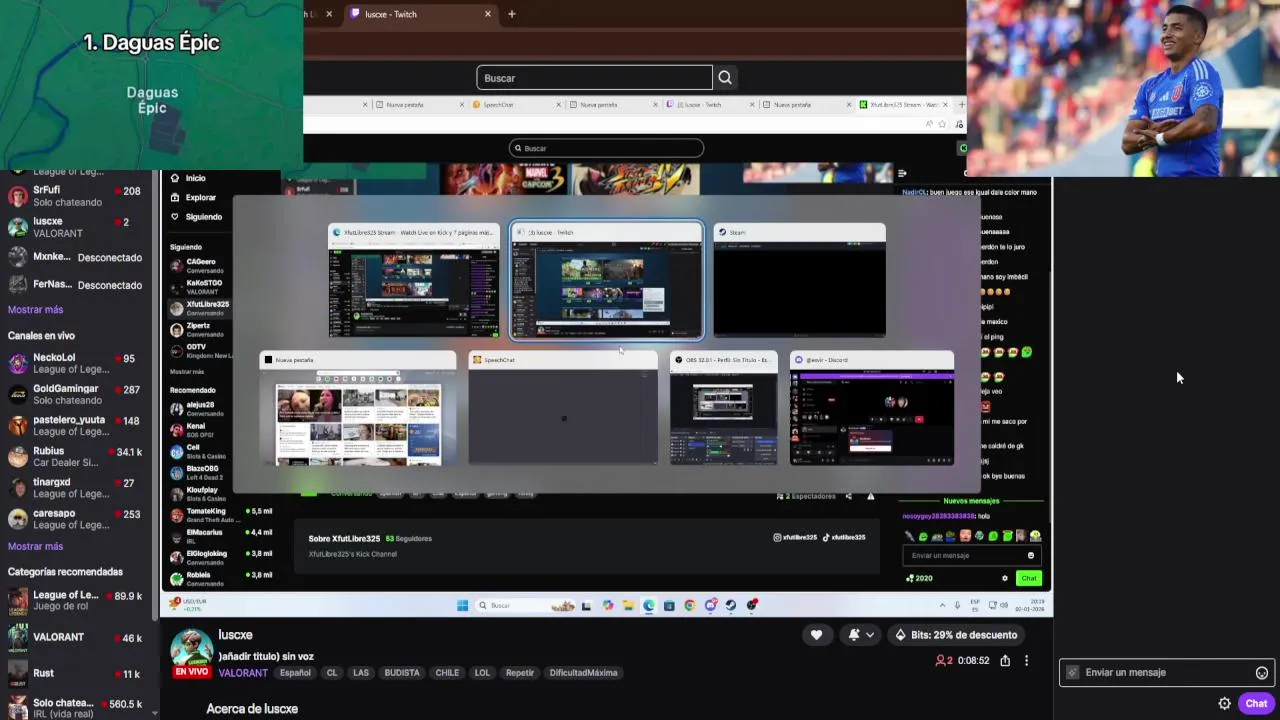Open Rust recommended category
Screen dimensions: 1280x720
click(x=75, y=673)
